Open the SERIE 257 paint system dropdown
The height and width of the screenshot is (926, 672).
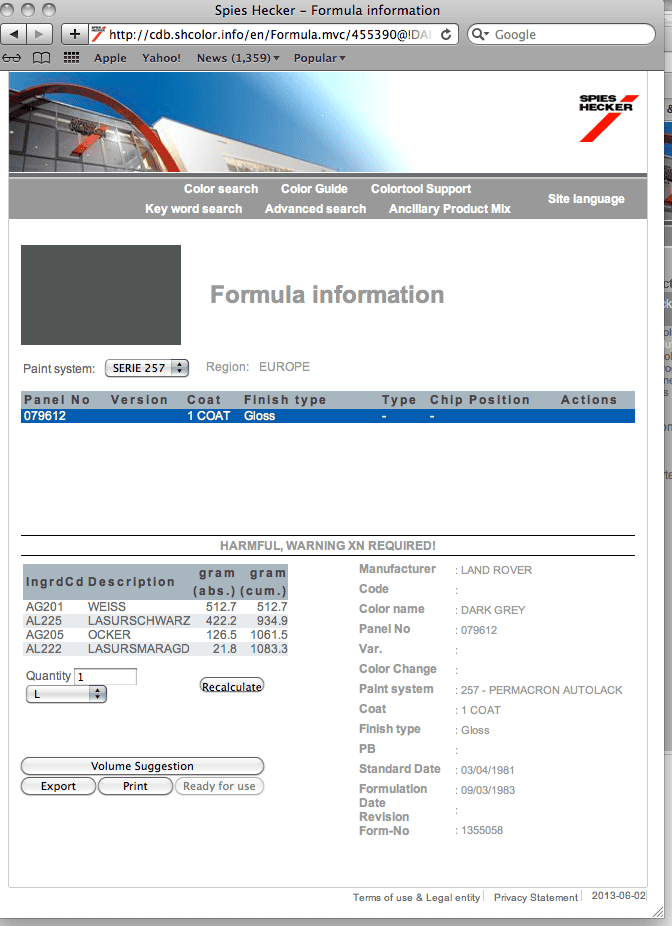point(146,368)
